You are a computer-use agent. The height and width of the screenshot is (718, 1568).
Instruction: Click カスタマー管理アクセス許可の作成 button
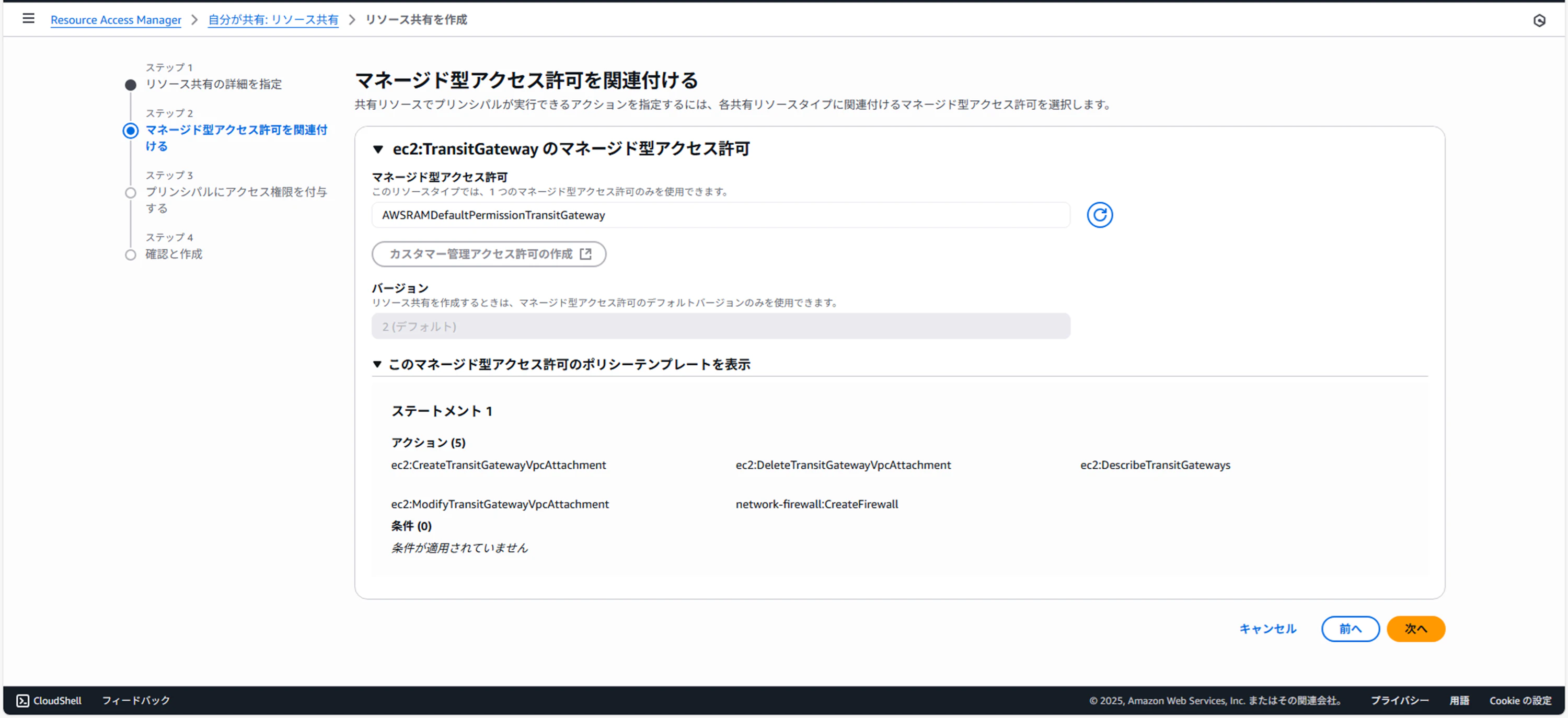point(489,254)
